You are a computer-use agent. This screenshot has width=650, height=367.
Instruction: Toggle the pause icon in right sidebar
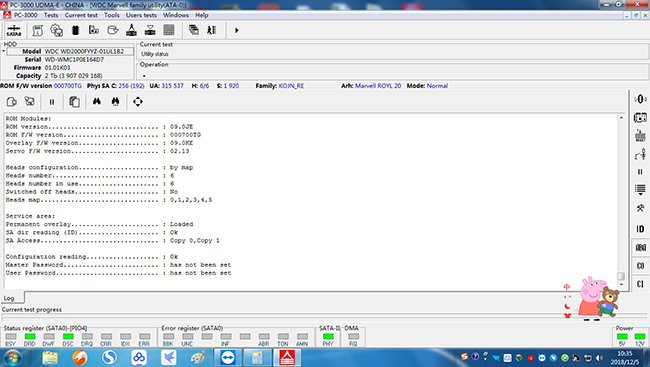click(640, 172)
